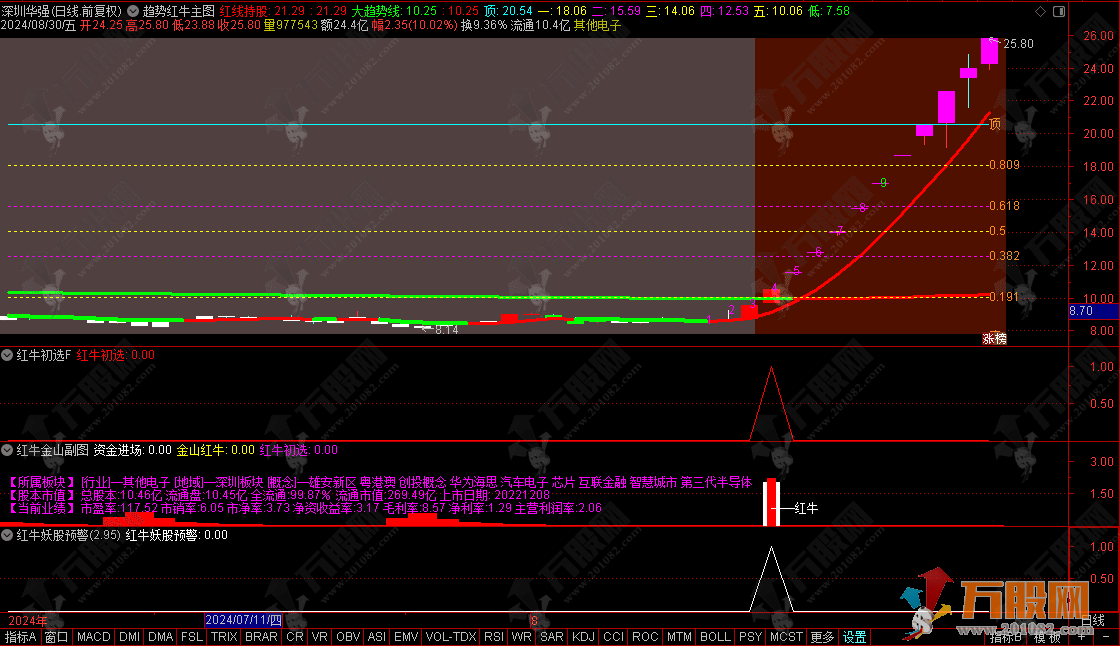Select the VR indicator tab
Viewport: 1120px width, 646px height.
point(320,637)
